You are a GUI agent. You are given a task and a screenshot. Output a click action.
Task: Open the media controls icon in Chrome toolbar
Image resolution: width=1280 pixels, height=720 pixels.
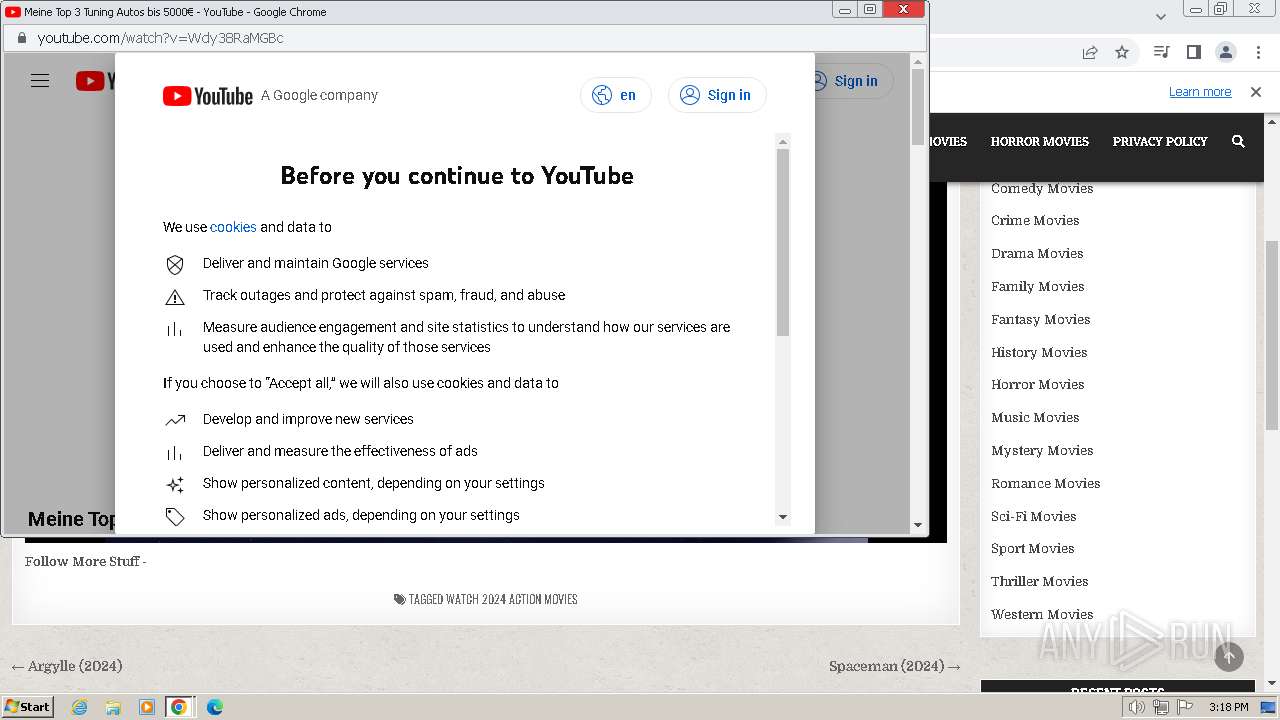pyautogui.click(x=1161, y=52)
